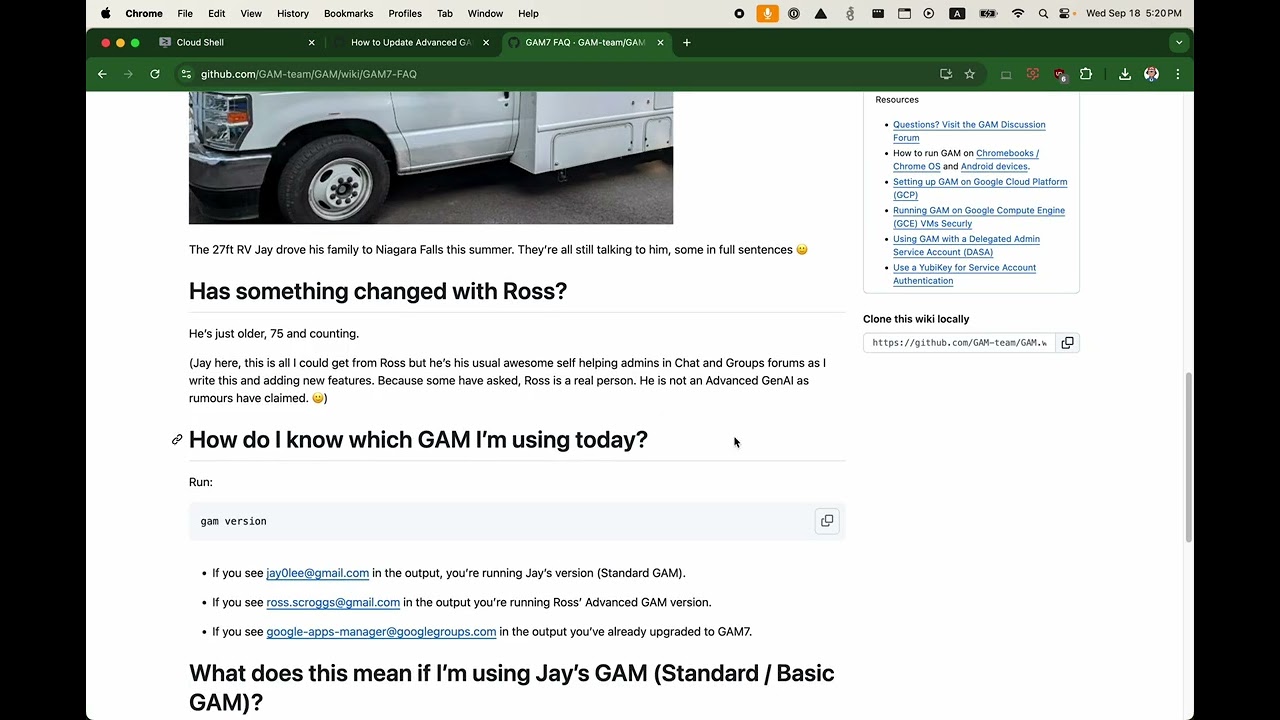Screen dimensions: 1280x720
Task: Open the Help menu
Action: 528,13
